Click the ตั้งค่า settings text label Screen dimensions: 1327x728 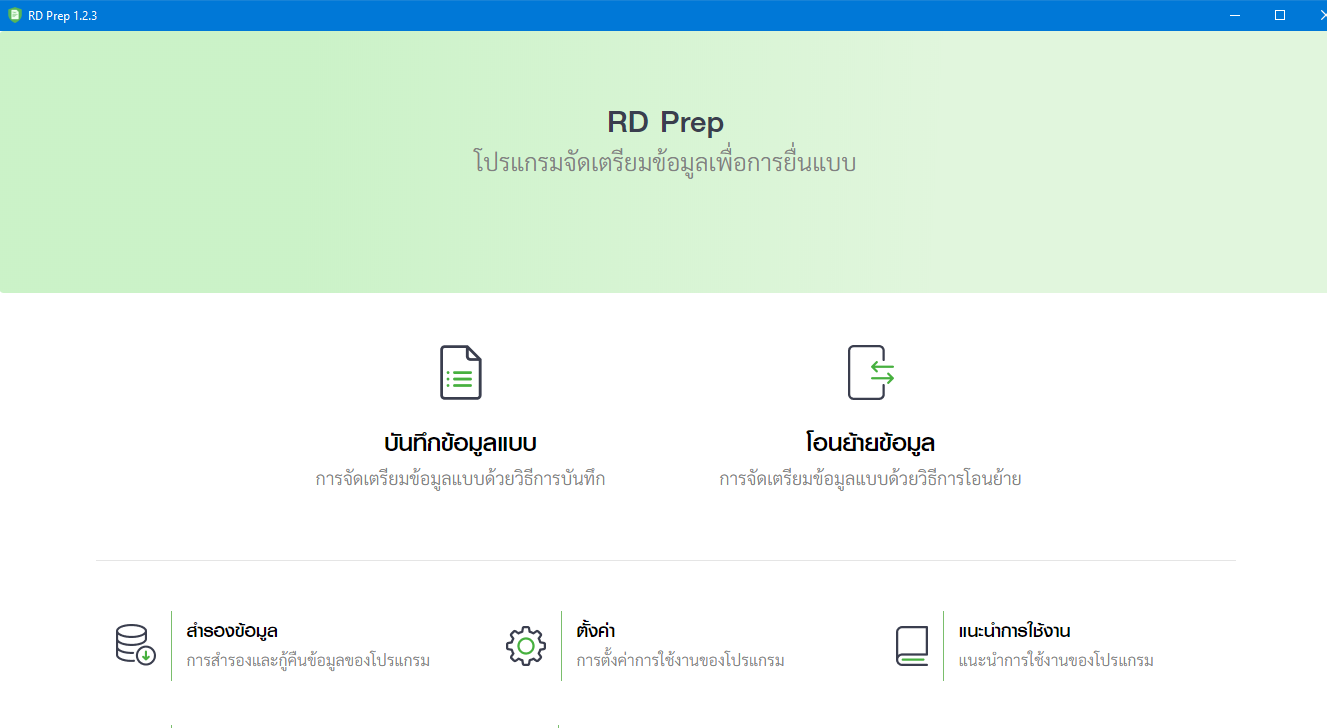[598, 629]
